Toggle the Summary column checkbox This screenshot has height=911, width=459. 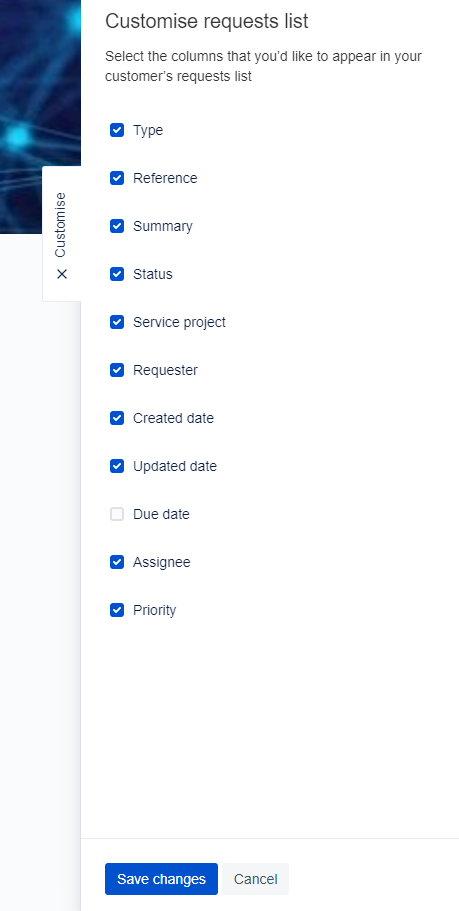point(117,226)
